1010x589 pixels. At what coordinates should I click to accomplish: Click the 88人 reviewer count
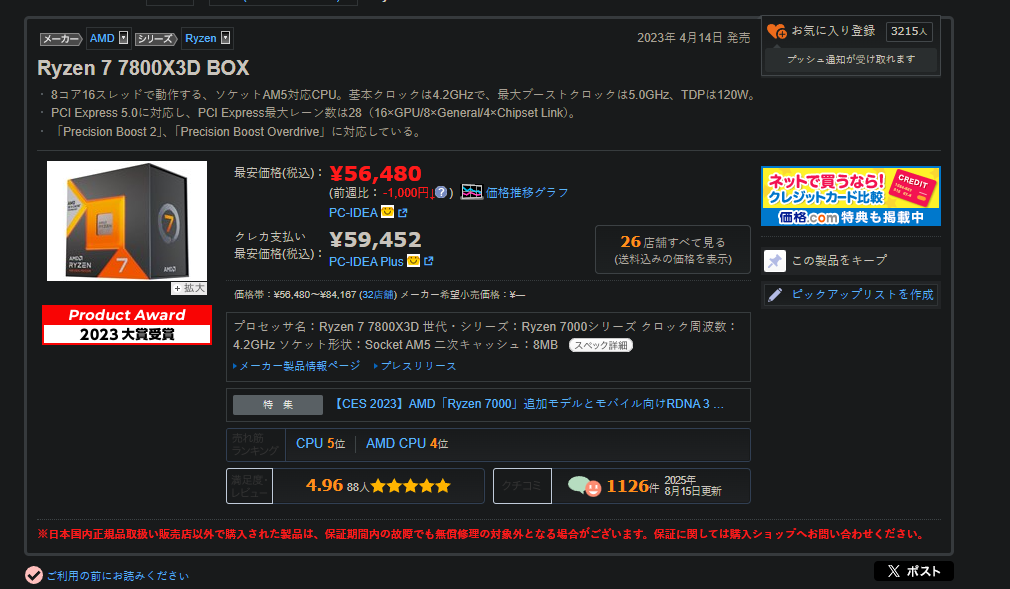pos(358,487)
